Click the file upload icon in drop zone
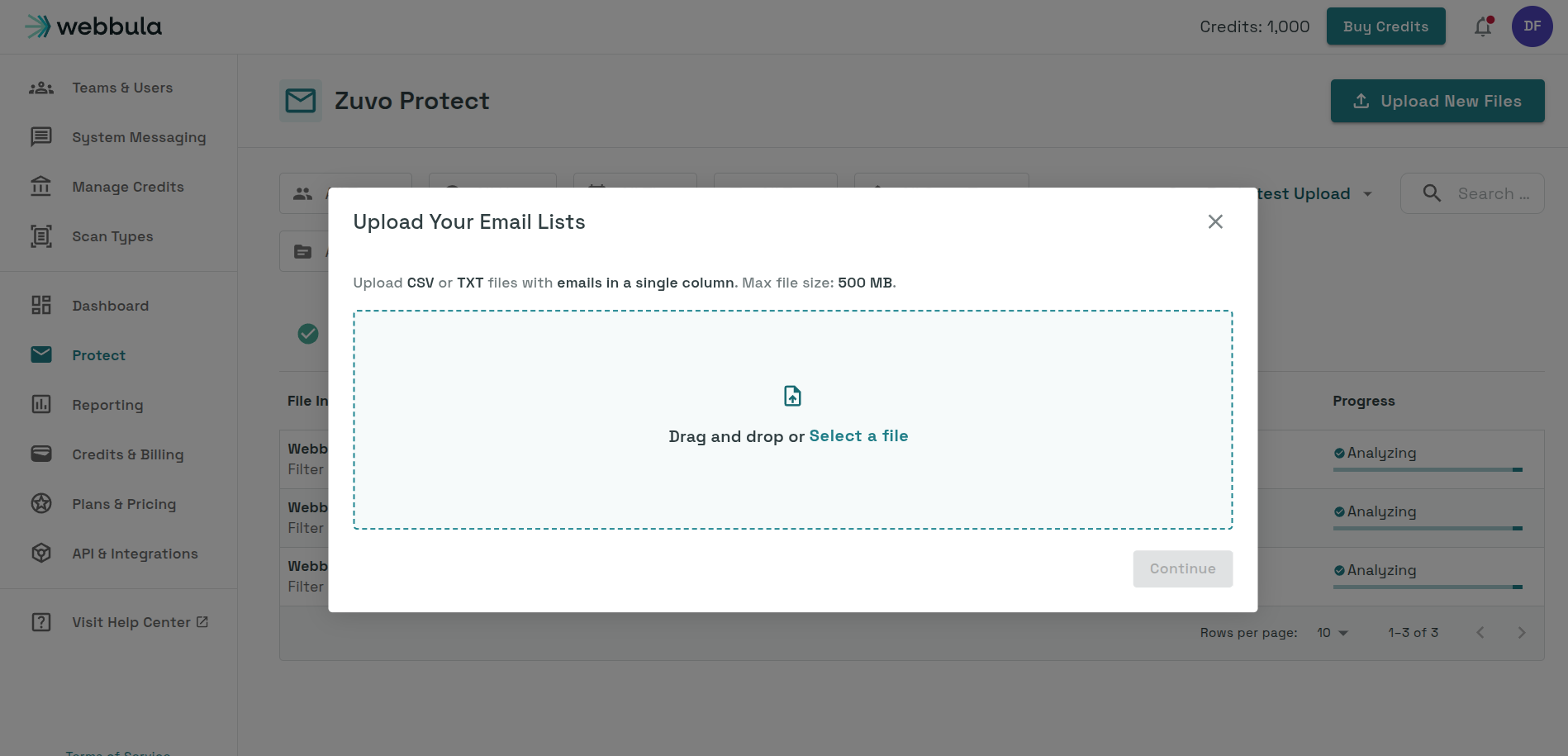The width and height of the screenshot is (1568, 756). coord(792,396)
